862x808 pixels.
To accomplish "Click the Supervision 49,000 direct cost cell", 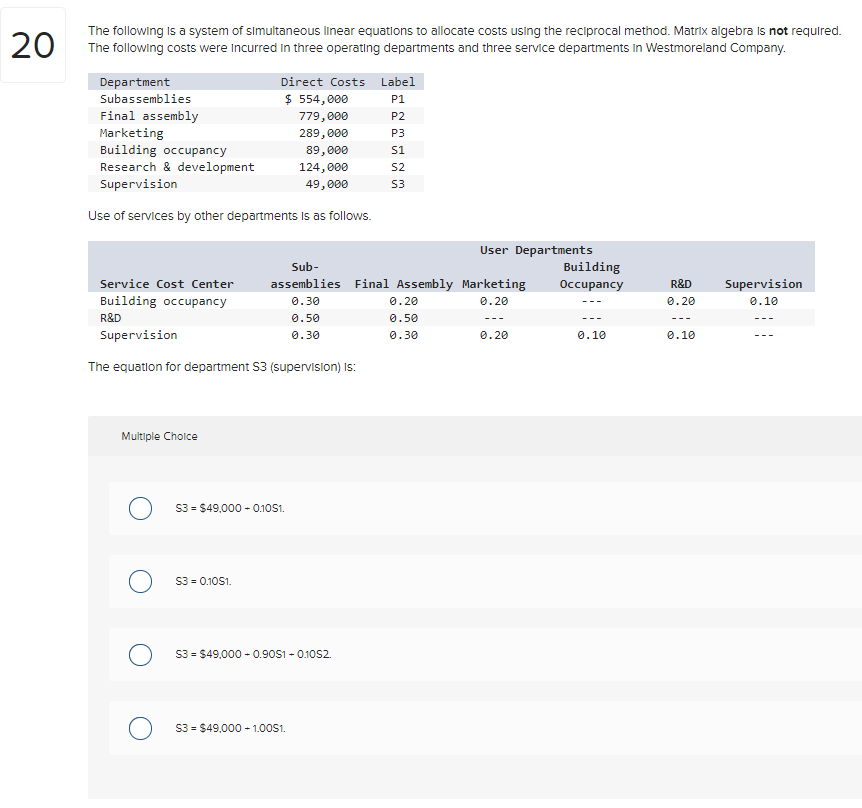I will tap(327, 184).
